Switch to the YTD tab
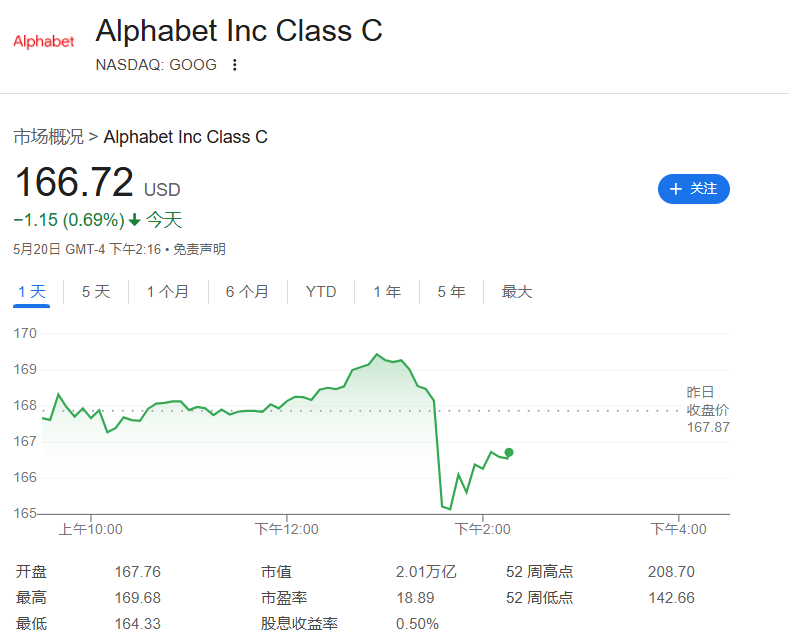This screenshot has height=638, width=789. tap(321, 292)
